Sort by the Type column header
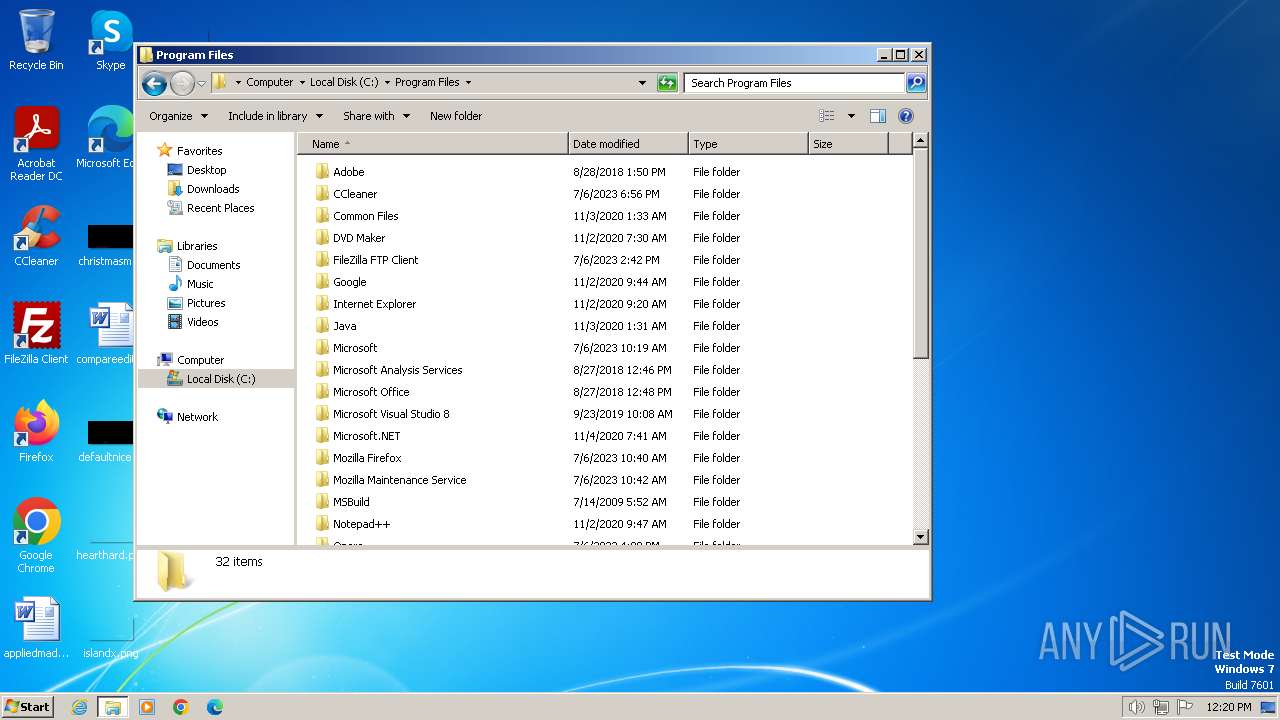 pos(748,144)
